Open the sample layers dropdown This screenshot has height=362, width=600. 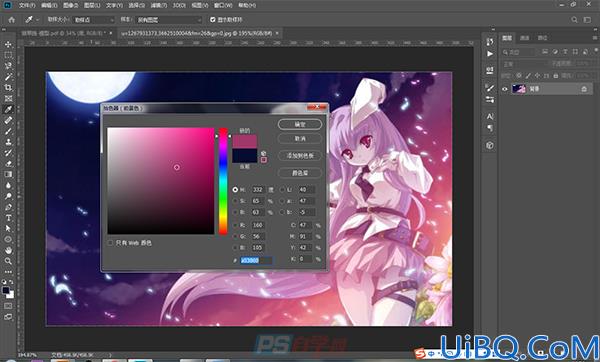point(168,20)
